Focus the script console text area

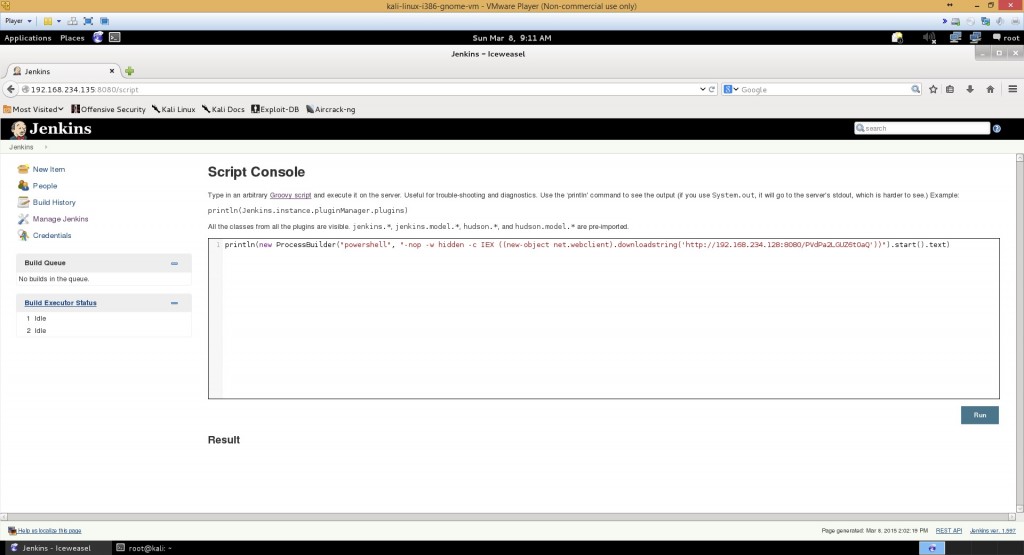(x=603, y=319)
